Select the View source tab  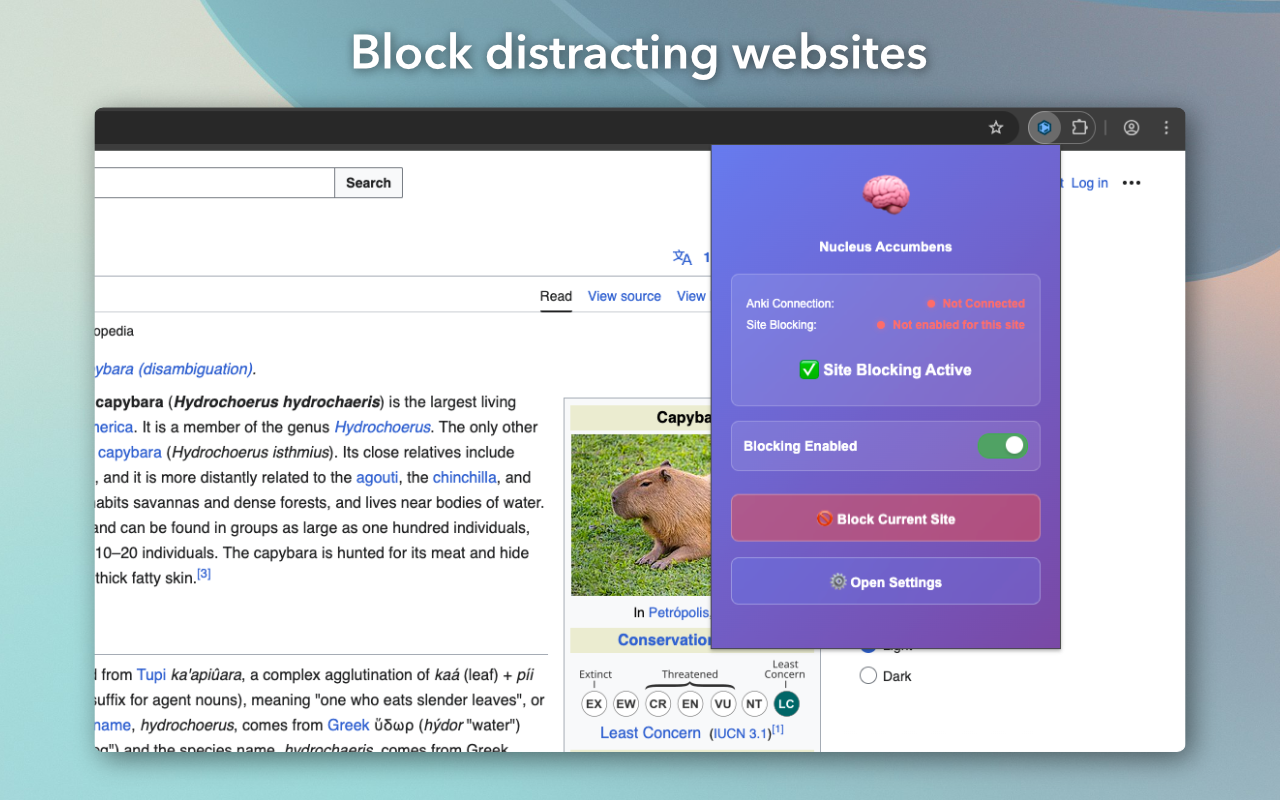[x=624, y=296]
